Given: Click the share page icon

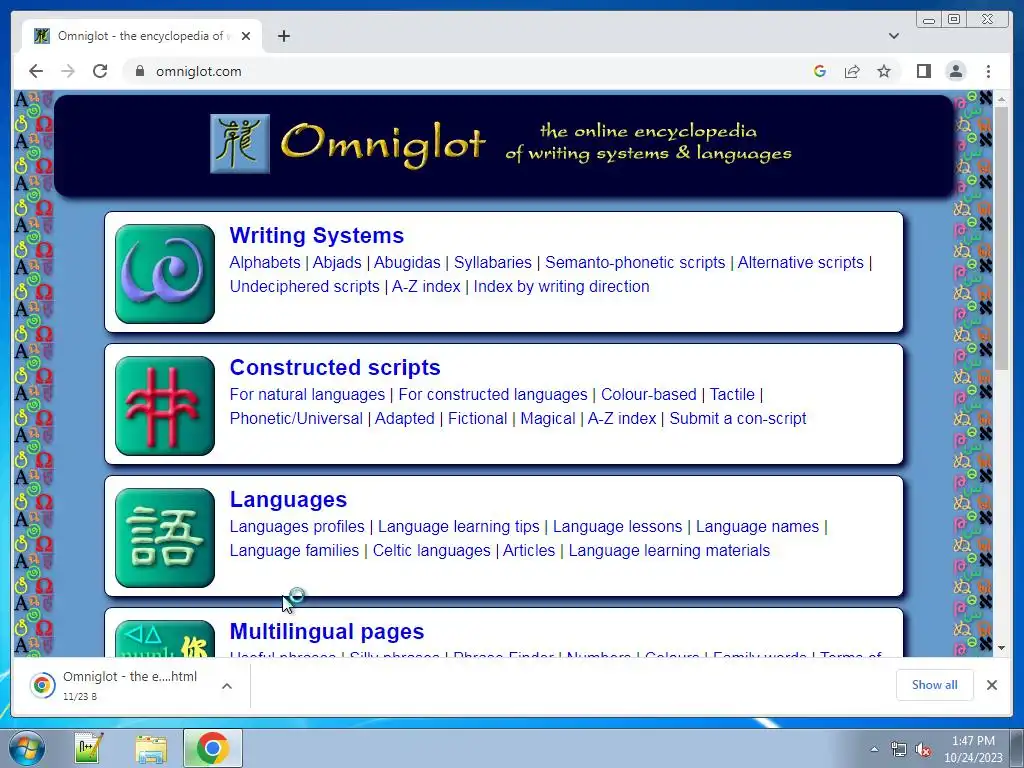Looking at the screenshot, I should click(852, 71).
